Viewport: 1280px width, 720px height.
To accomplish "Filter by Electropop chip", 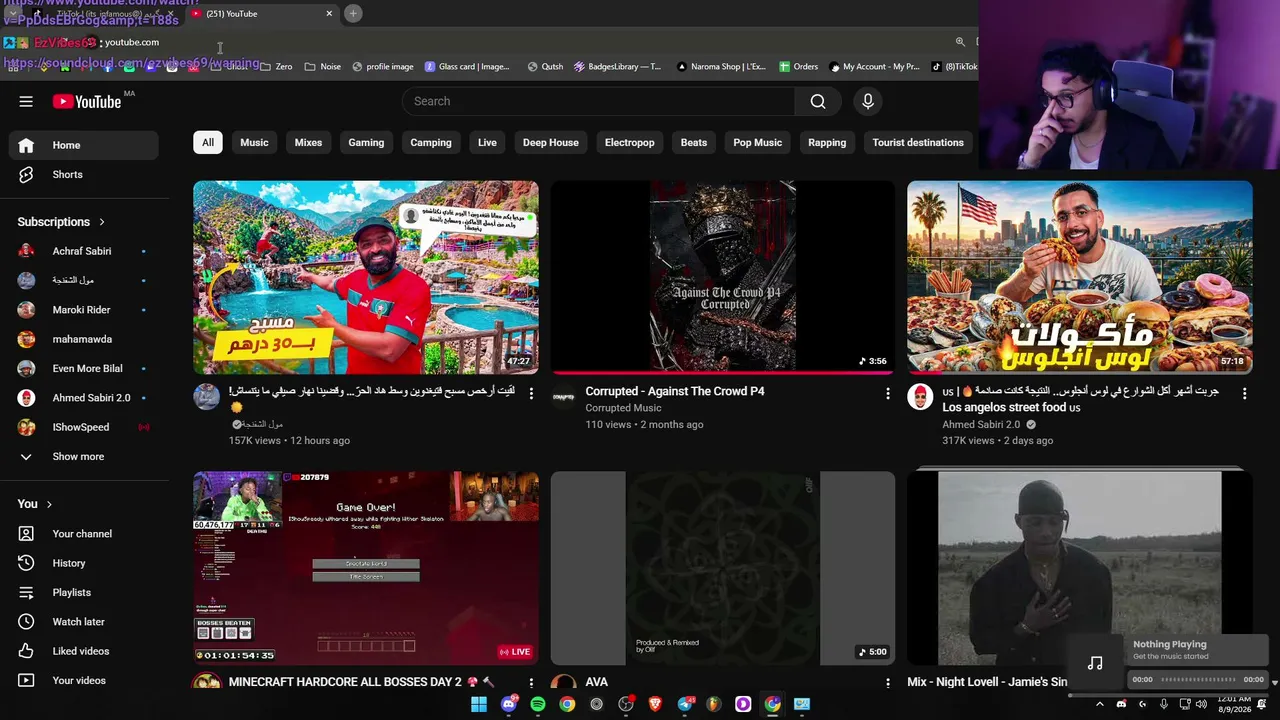I will (x=630, y=142).
